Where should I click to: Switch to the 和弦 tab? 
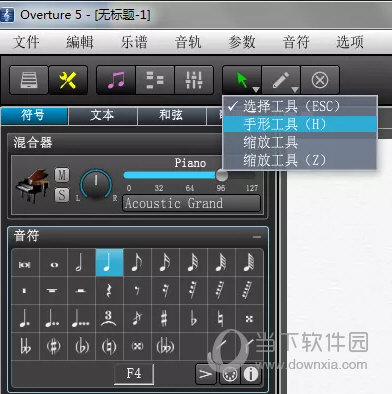(x=171, y=116)
